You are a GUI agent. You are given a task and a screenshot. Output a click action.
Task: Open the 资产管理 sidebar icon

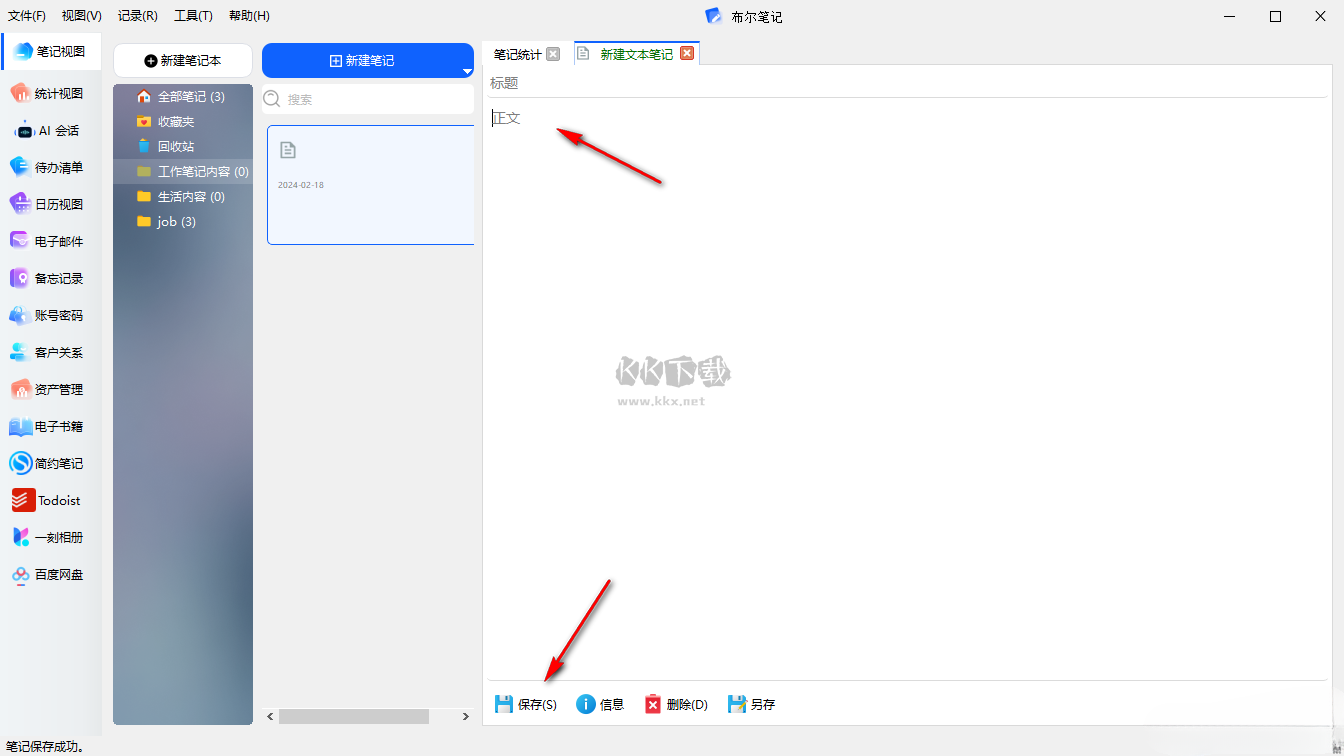[21, 389]
